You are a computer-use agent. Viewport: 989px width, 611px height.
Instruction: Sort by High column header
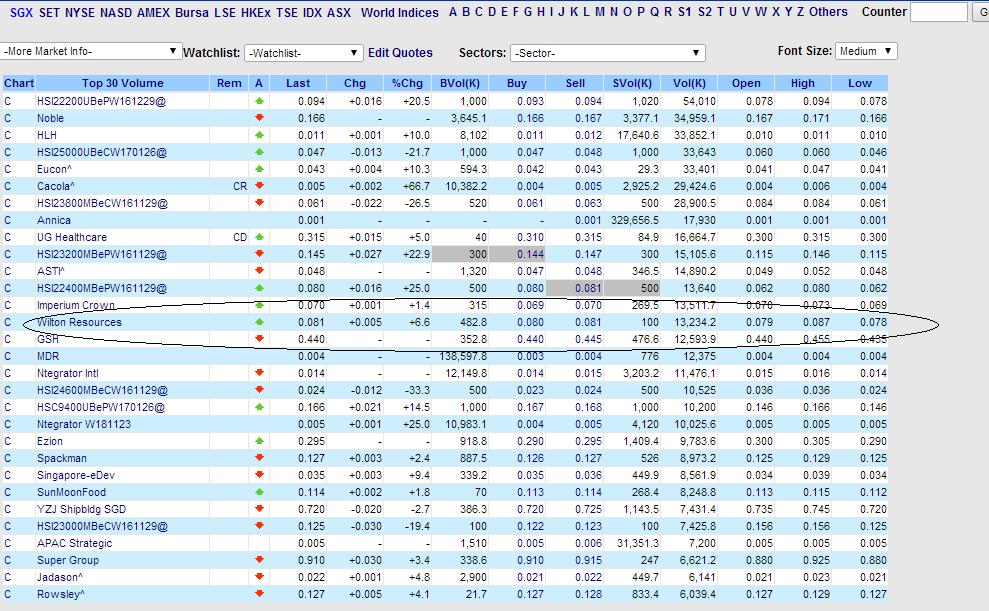coord(802,83)
